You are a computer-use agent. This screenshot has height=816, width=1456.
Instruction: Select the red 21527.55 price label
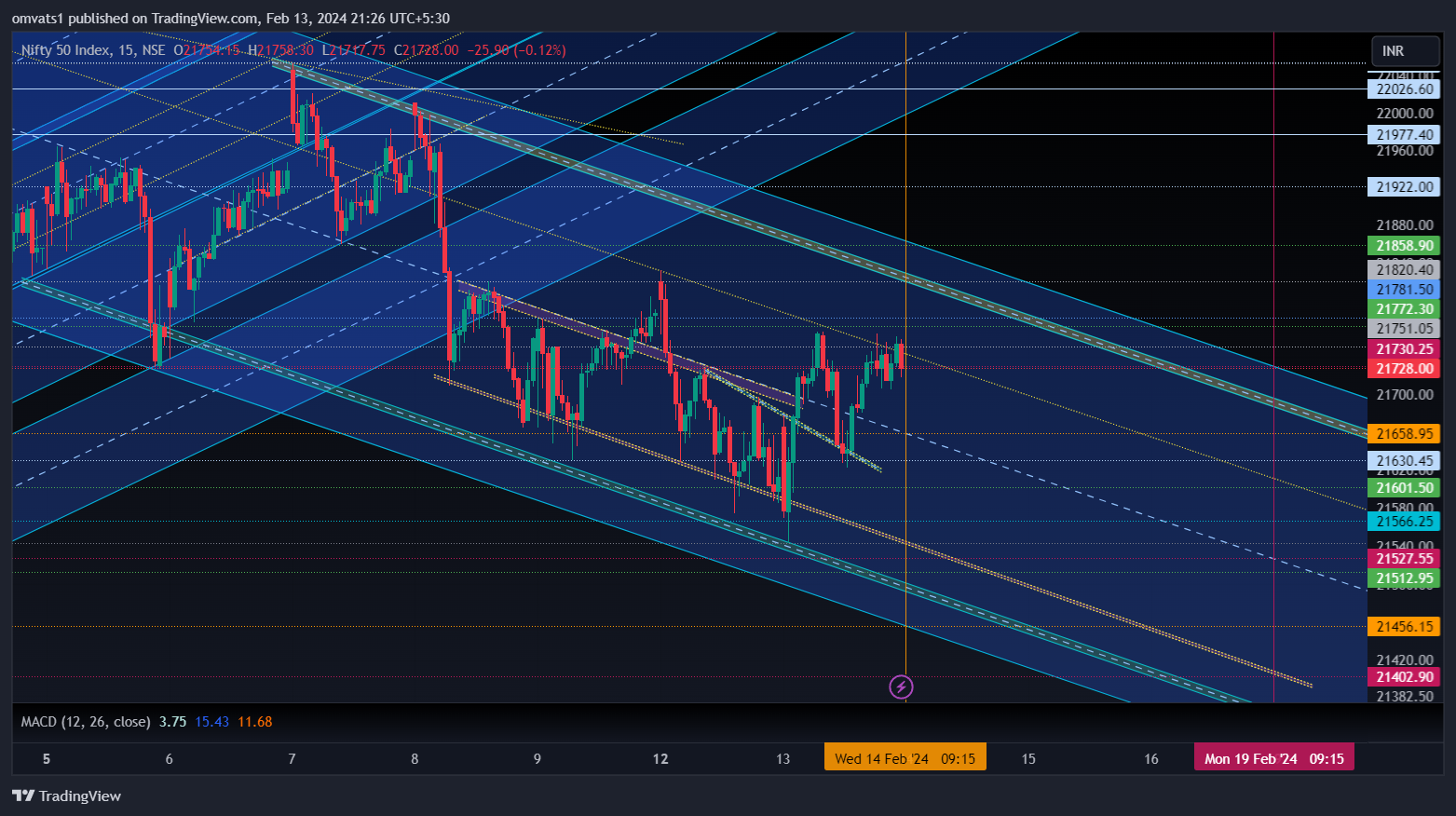pos(1404,559)
